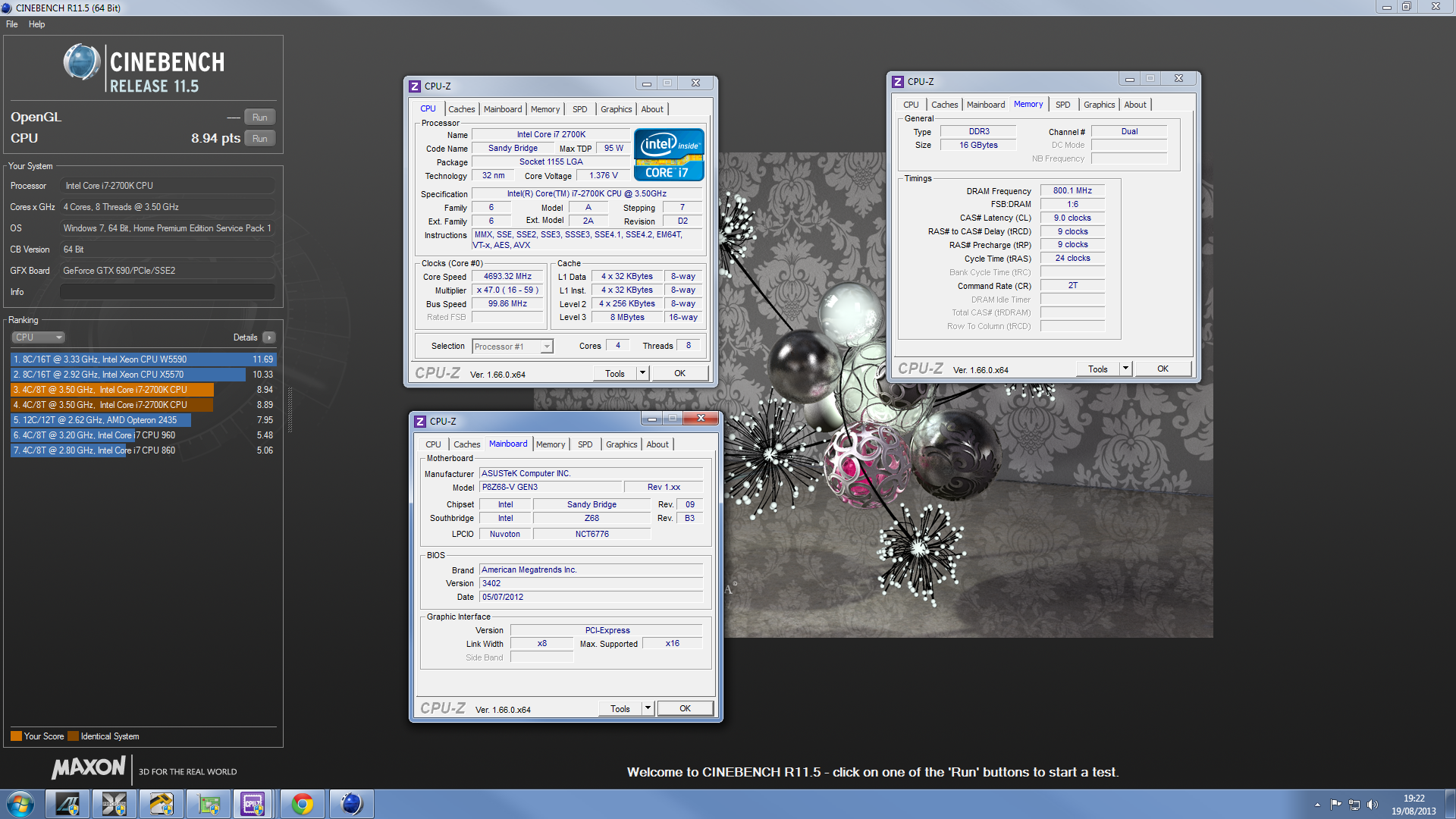1456x819 pixels.
Task: Open Mainboard tab in CPU-Z processor window
Action: 503,109
